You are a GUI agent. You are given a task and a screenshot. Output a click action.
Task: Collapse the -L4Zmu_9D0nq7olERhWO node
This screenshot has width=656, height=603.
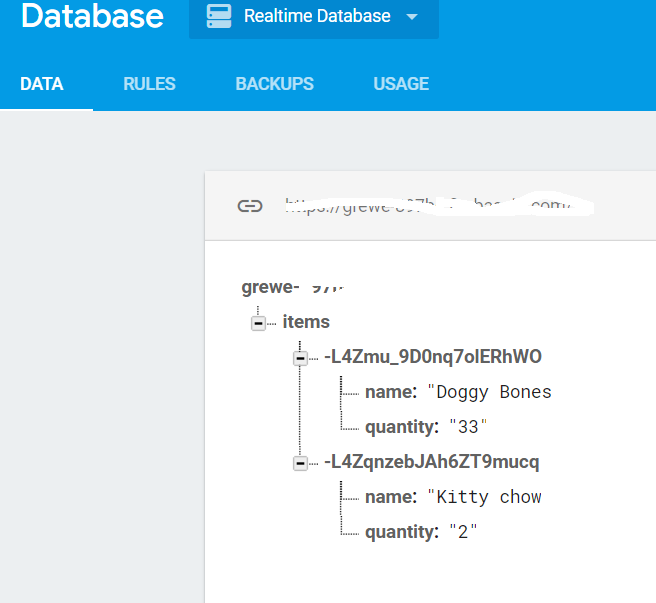(299, 358)
